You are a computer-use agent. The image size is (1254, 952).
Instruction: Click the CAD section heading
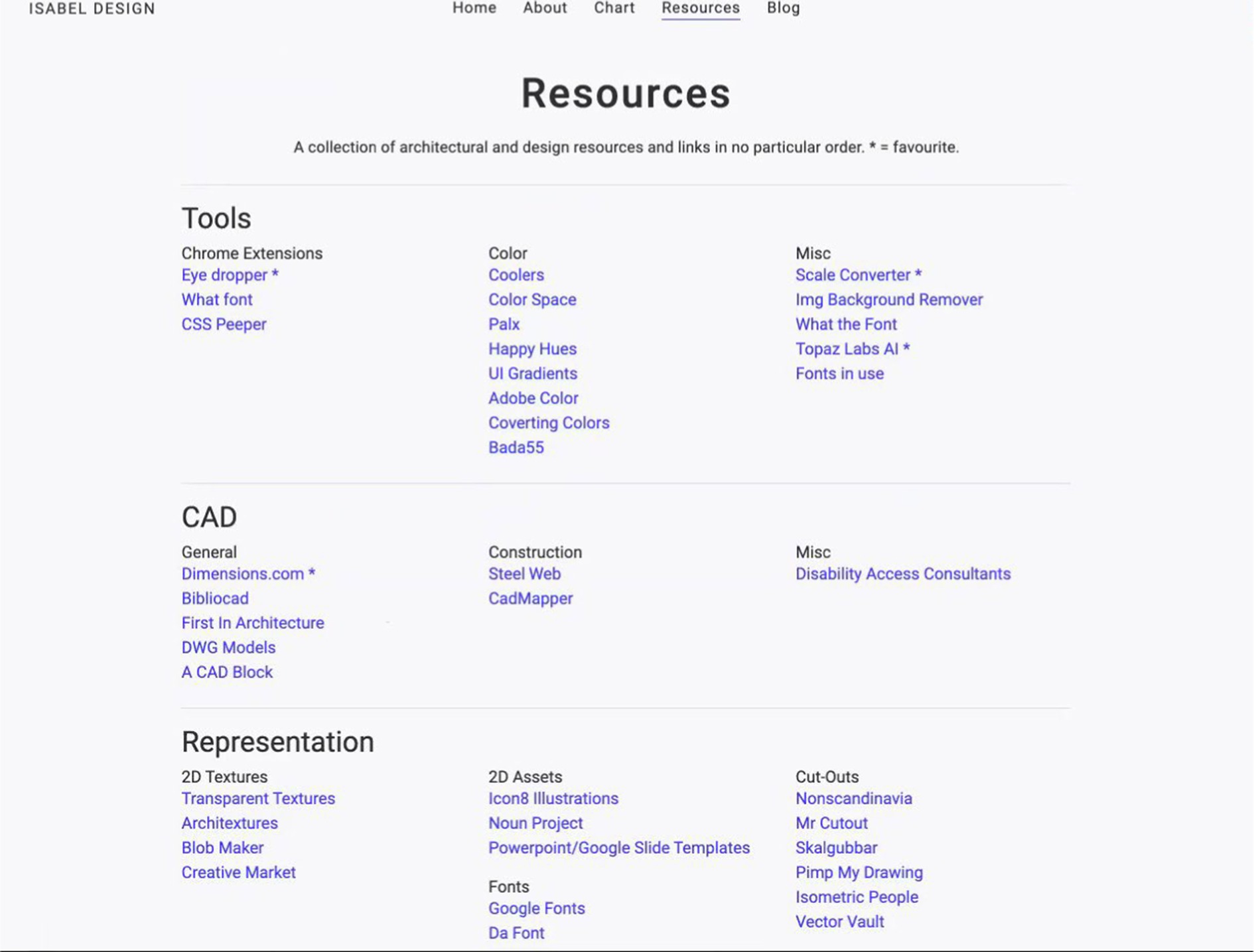[x=208, y=516]
